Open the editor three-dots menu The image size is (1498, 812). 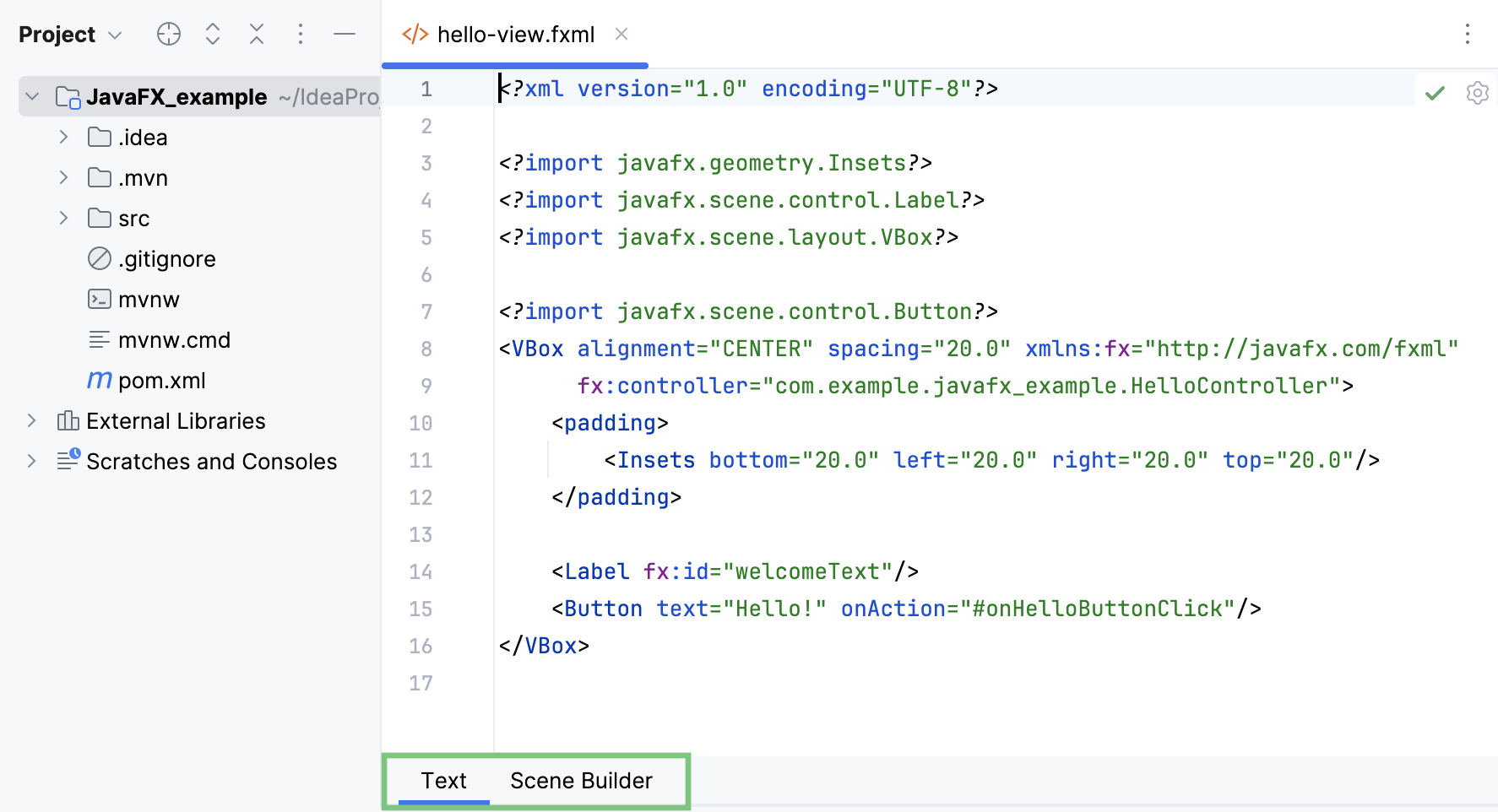(1468, 34)
